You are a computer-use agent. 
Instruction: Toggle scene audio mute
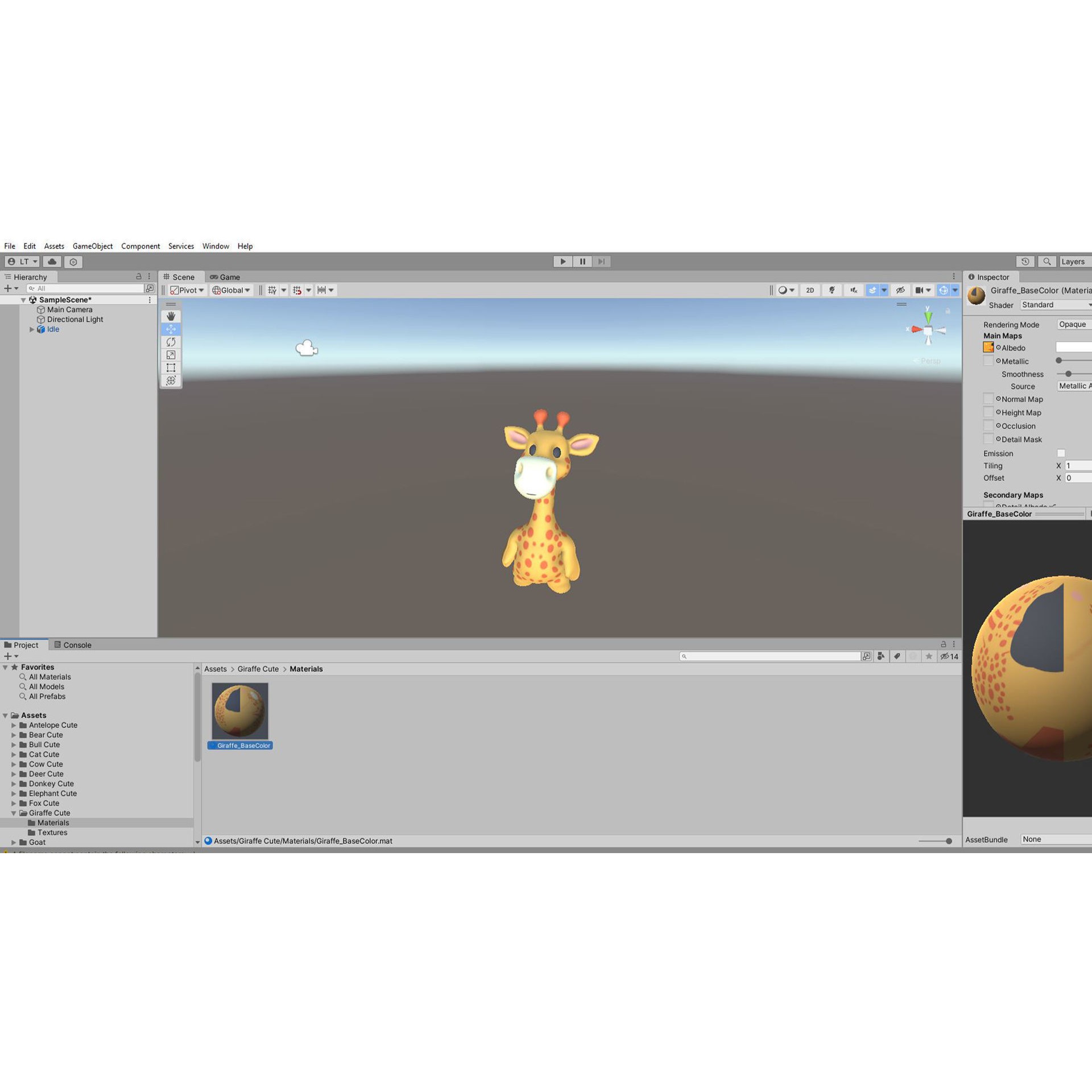(854, 290)
